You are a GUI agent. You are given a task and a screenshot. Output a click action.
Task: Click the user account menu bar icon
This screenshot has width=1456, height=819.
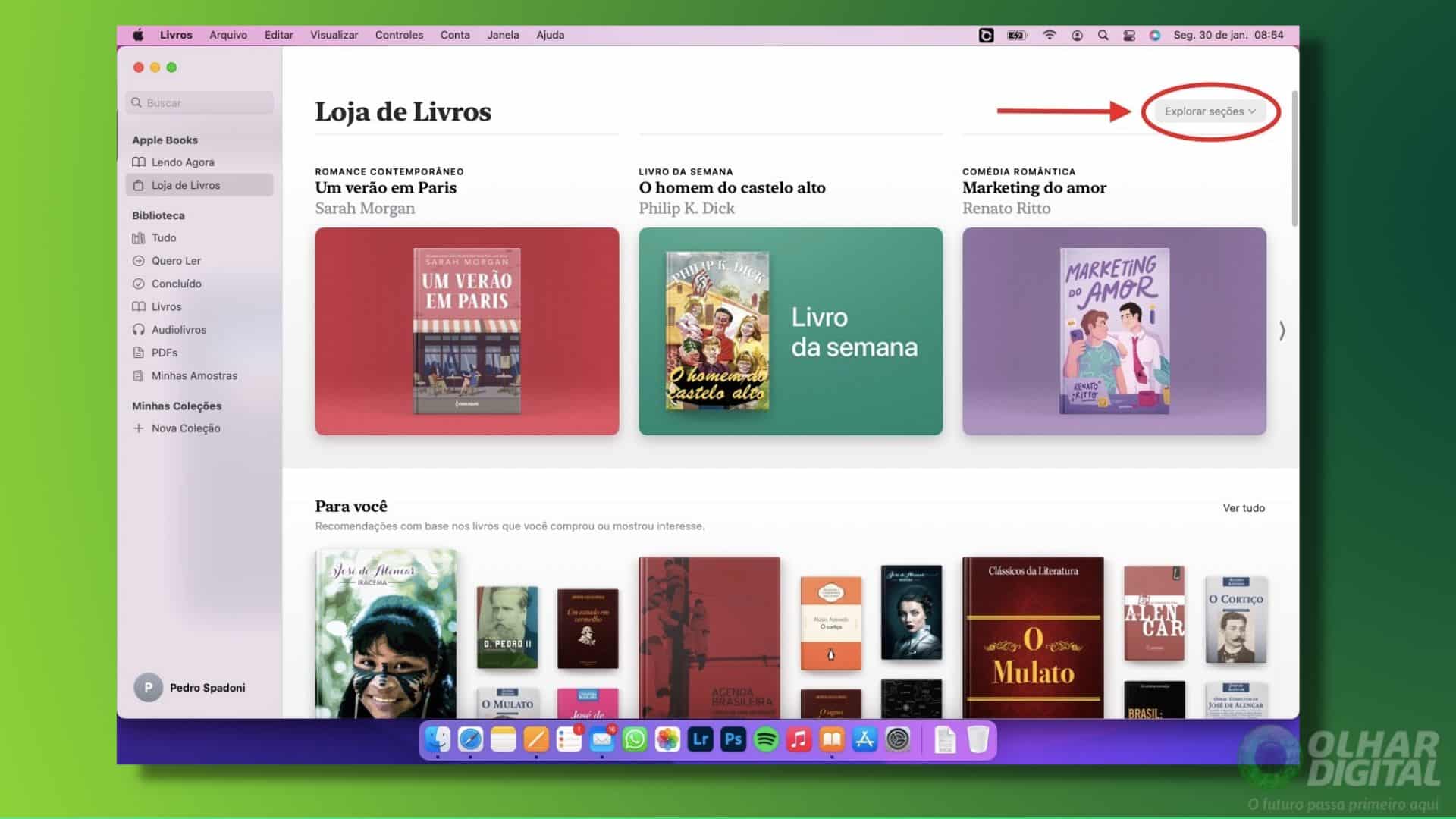coord(1077,35)
